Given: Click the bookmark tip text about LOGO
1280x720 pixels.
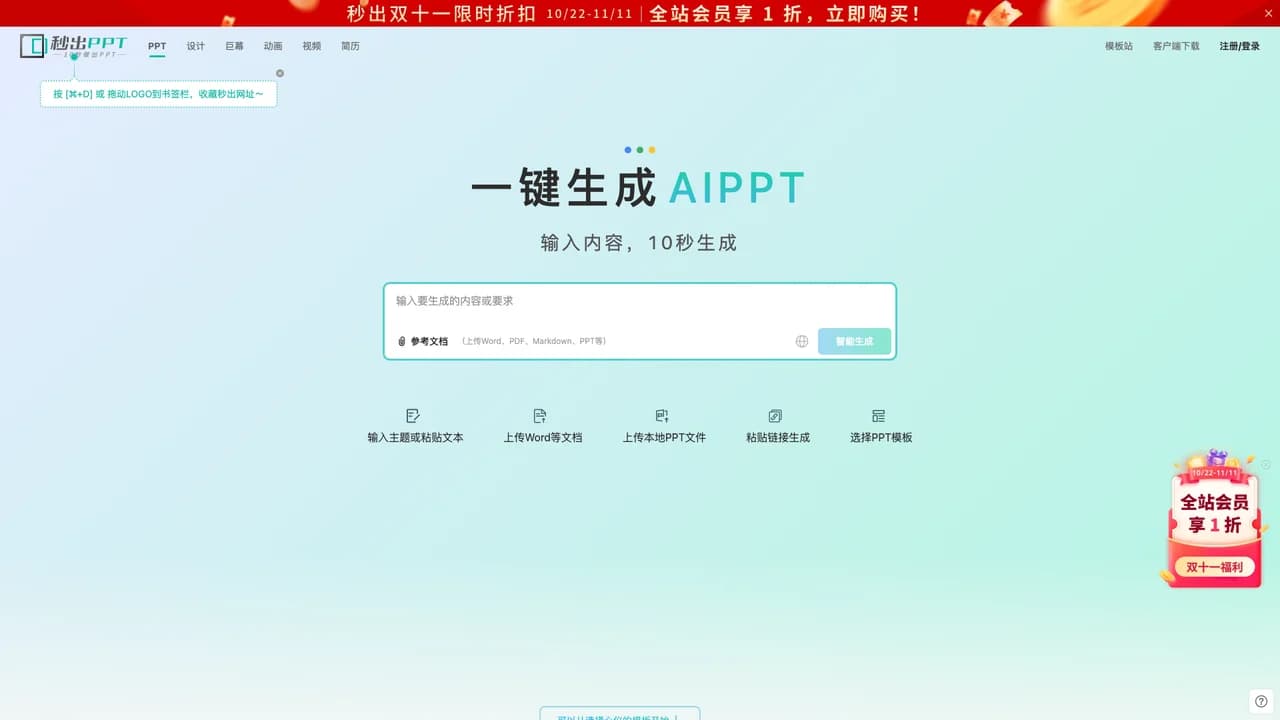Looking at the screenshot, I should pyautogui.click(x=158, y=94).
